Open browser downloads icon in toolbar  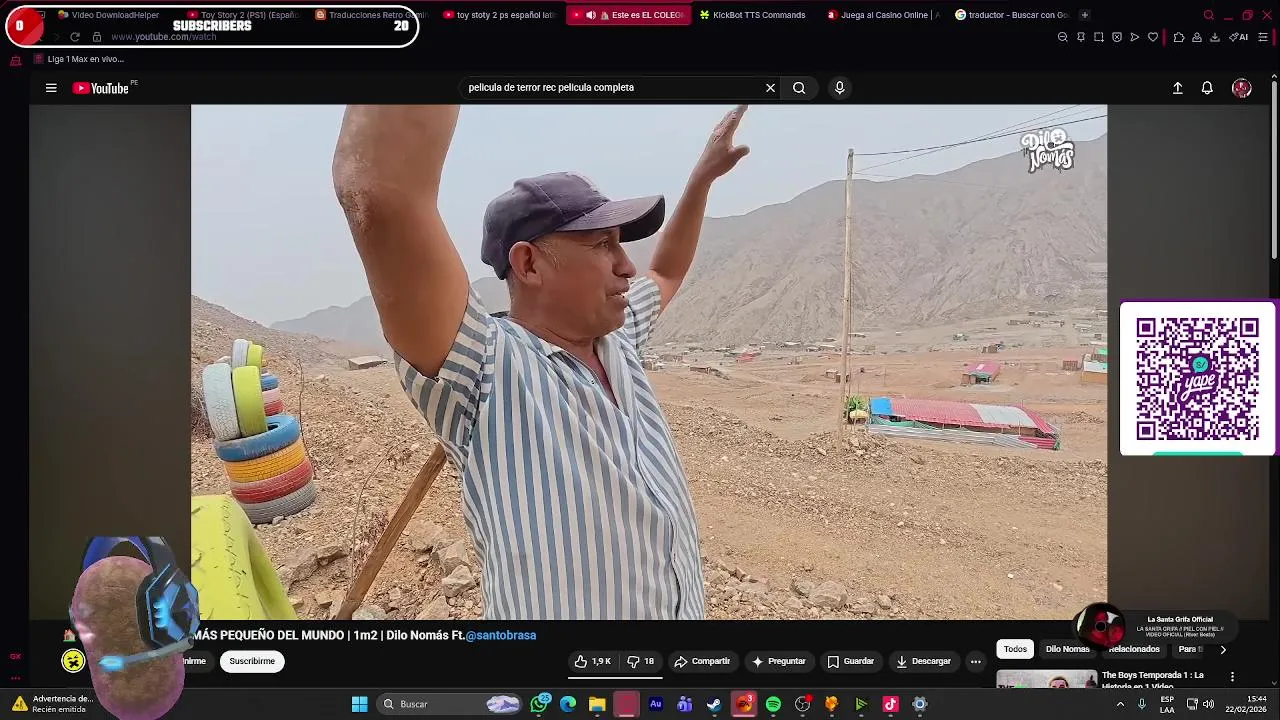click(1214, 37)
